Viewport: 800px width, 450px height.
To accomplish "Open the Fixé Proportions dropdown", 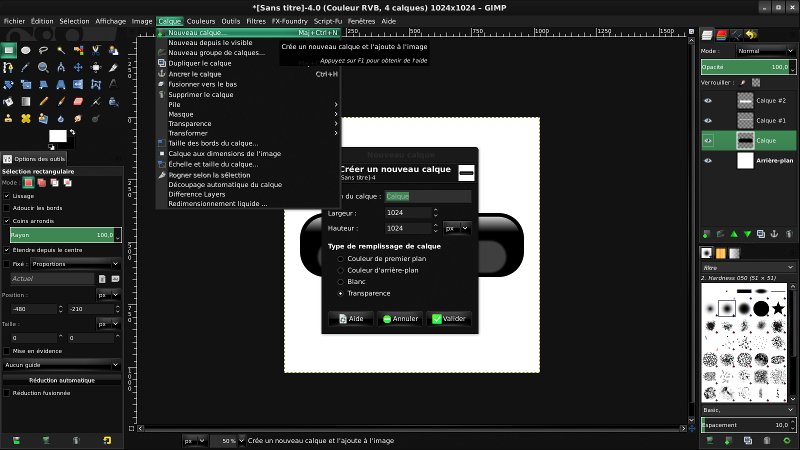I will pos(74,264).
